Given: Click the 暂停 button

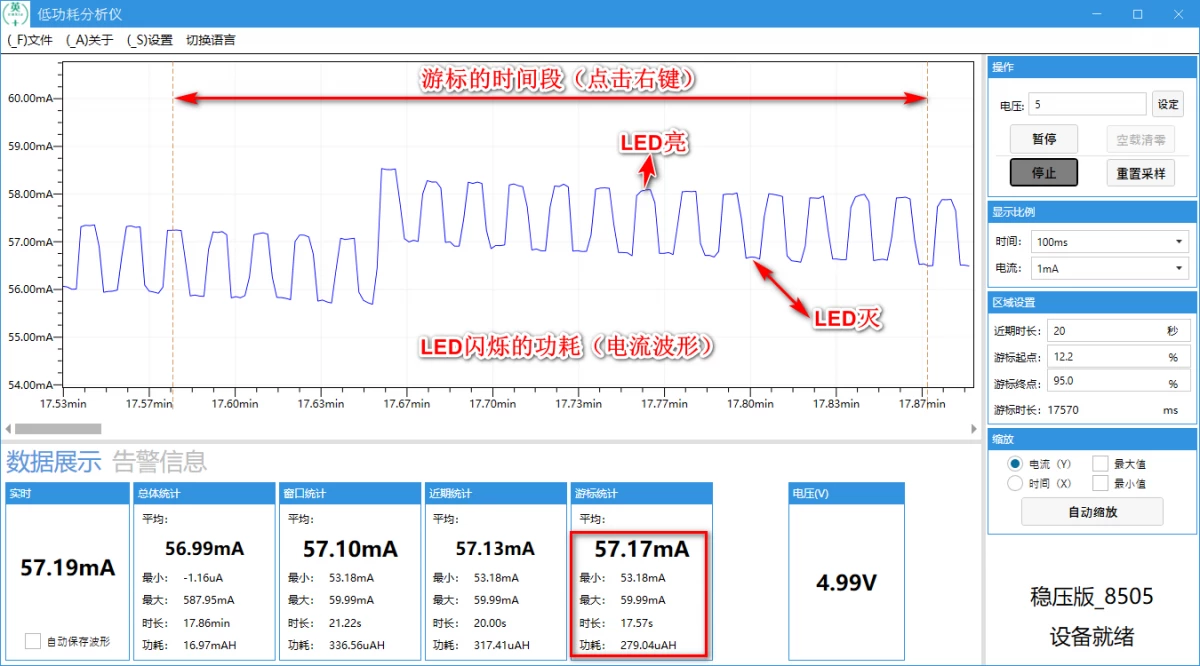Looking at the screenshot, I should [x=1044, y=139].
